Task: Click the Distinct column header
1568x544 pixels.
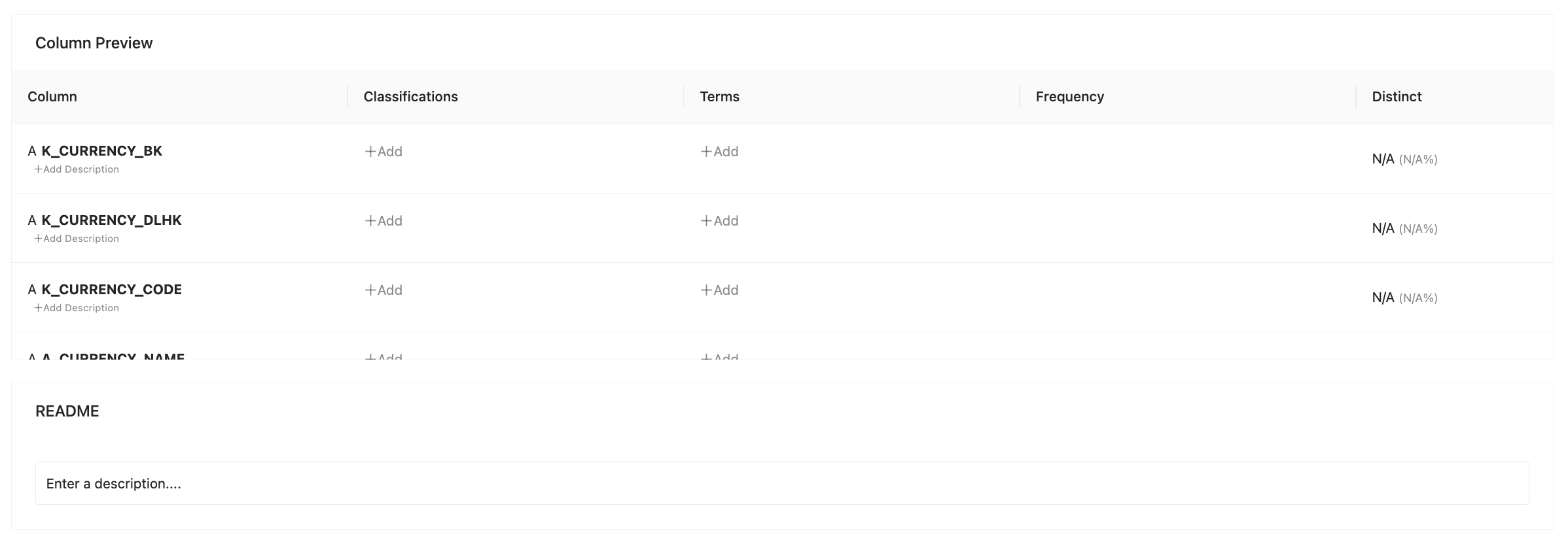Action: click(x=1397, y=97)
